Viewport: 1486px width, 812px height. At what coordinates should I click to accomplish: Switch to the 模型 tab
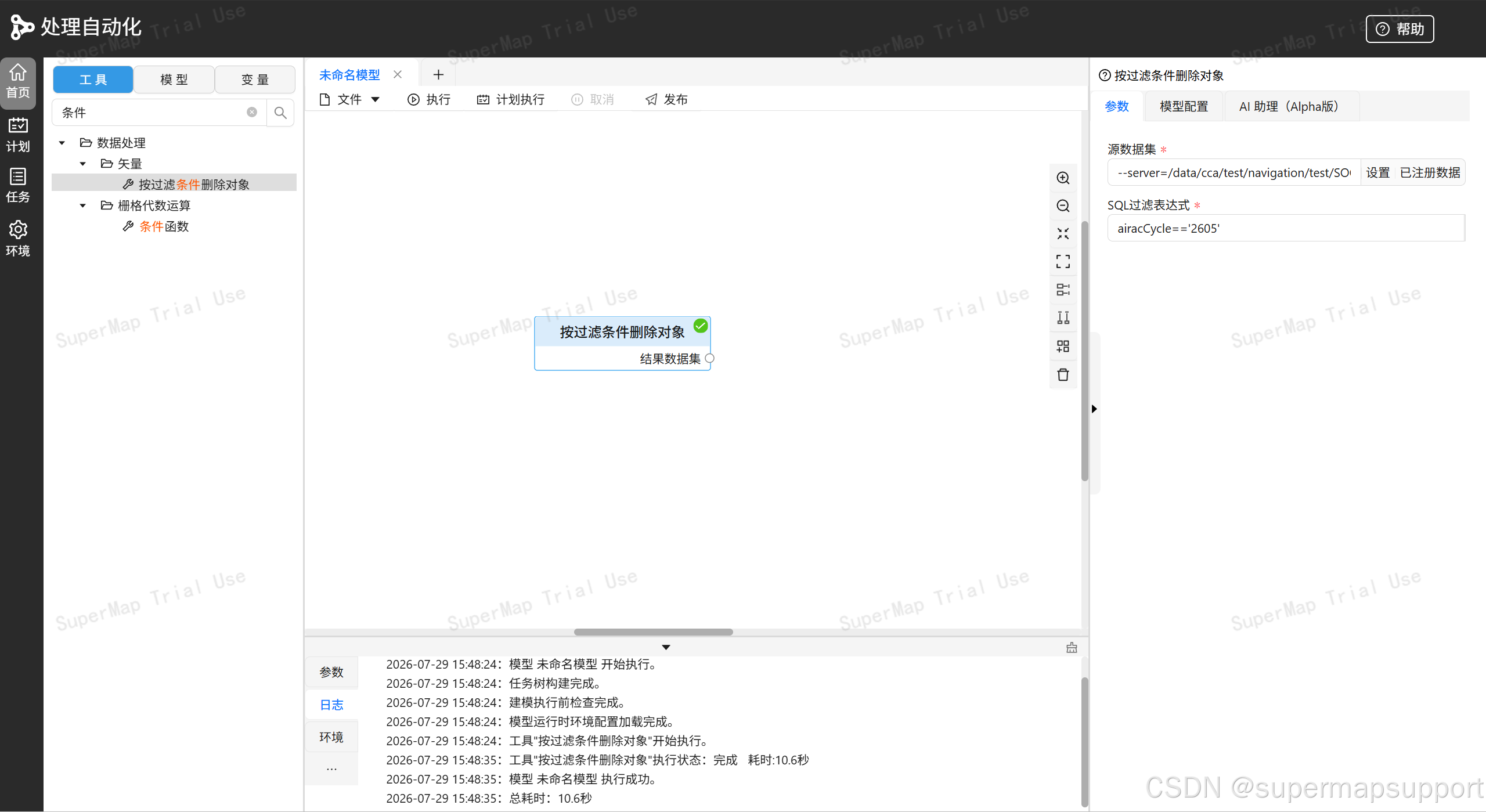(x=174, y=80)
